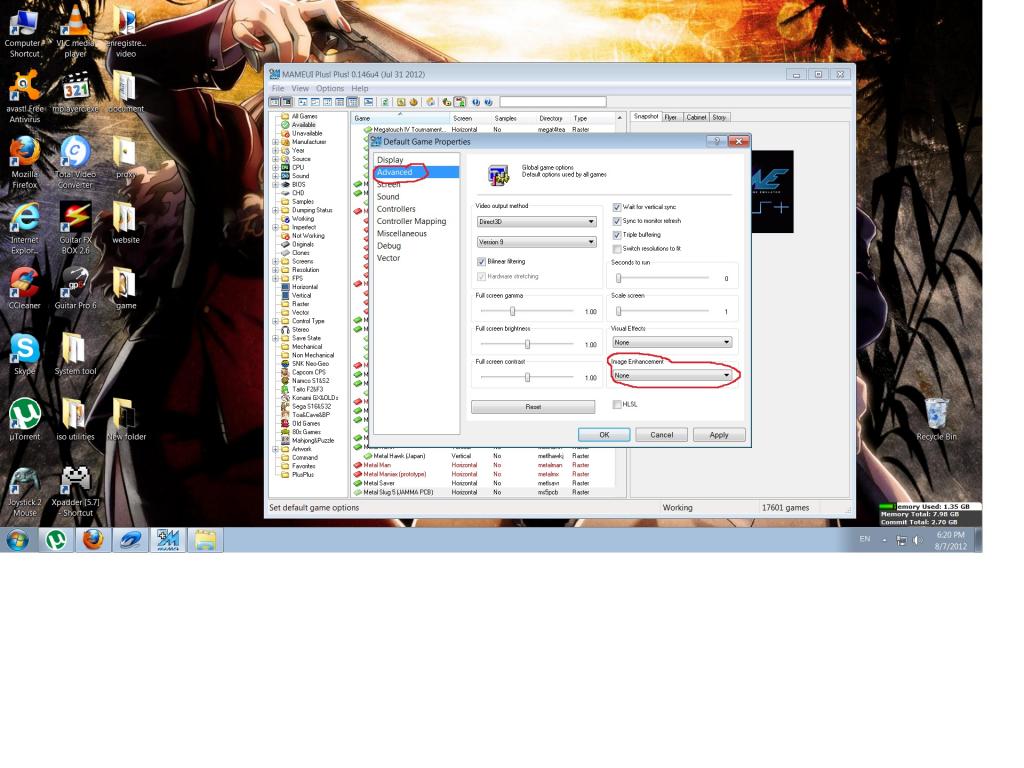Open the Guitar Pro 6 desktop icon
The height and width of the screenshot is (768, 1024).
pos(75,288)
